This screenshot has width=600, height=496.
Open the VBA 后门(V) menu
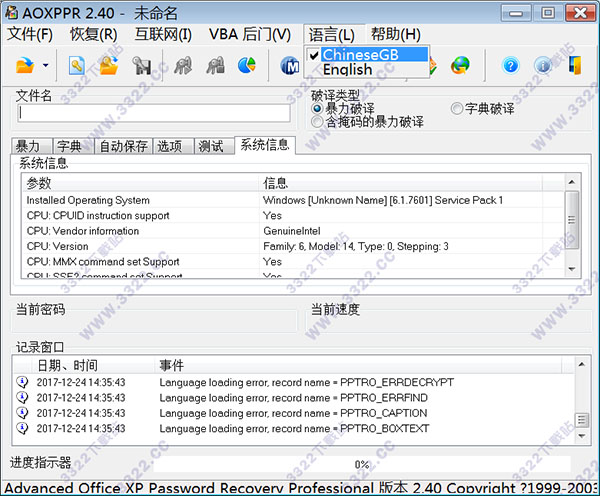click(250, 34)
